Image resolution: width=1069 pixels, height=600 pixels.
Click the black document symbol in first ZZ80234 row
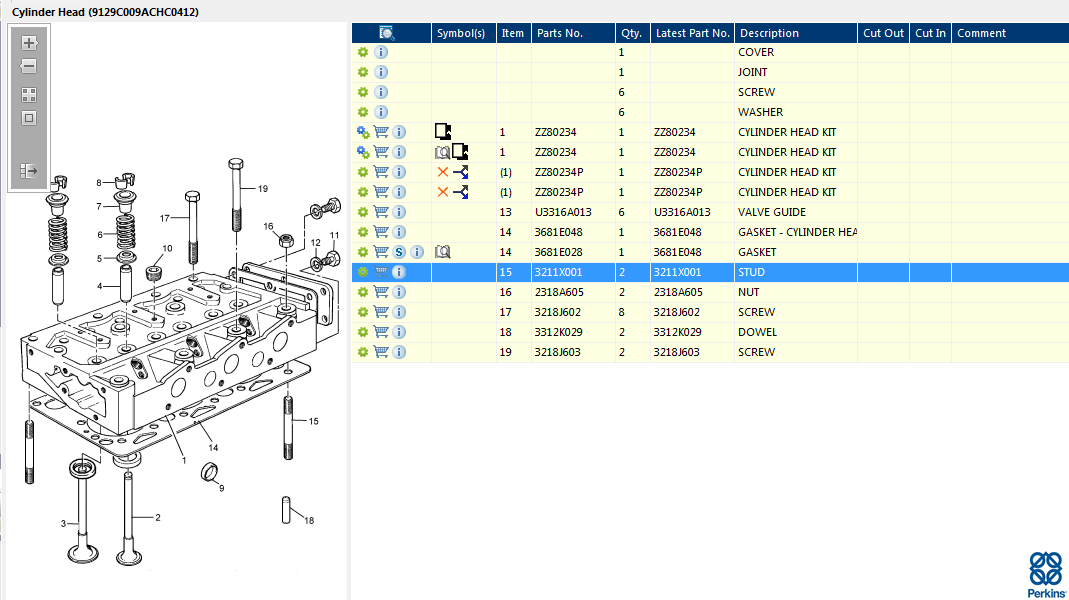[443, 132]
